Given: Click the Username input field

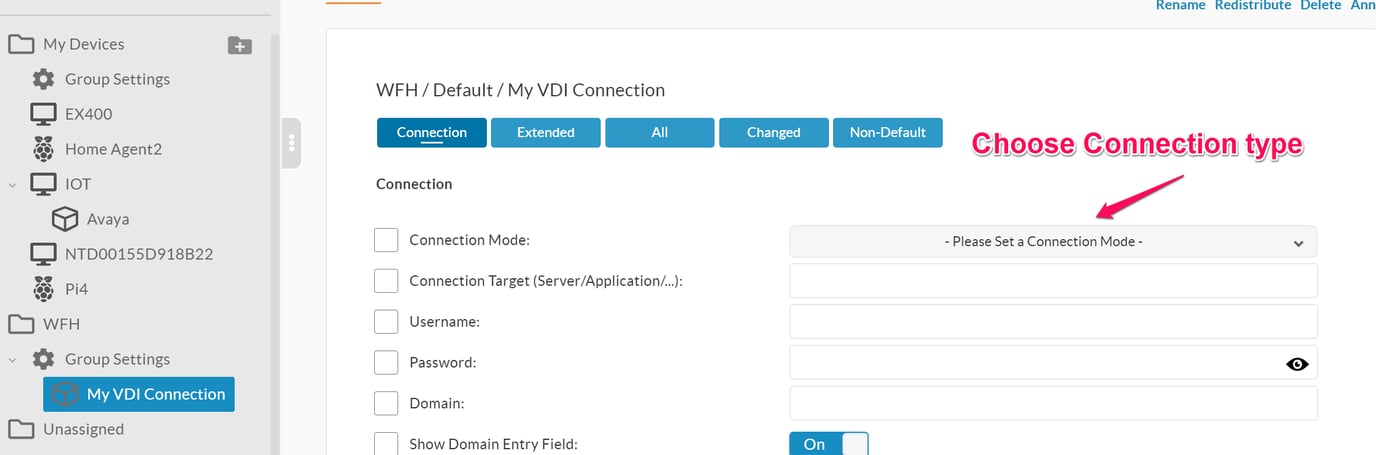Looking at the screenshot, I should [1053, 322].
